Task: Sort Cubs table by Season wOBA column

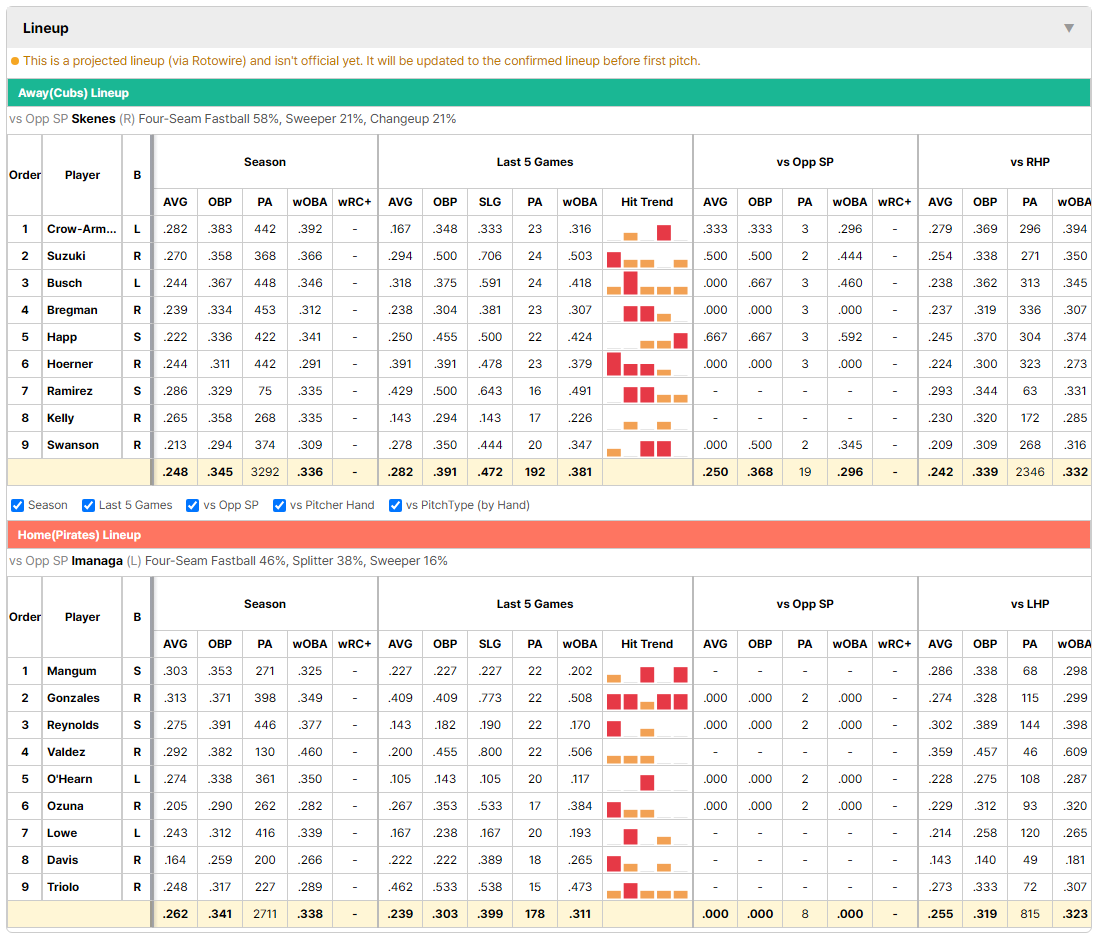Action: click(x=310, y=202)
